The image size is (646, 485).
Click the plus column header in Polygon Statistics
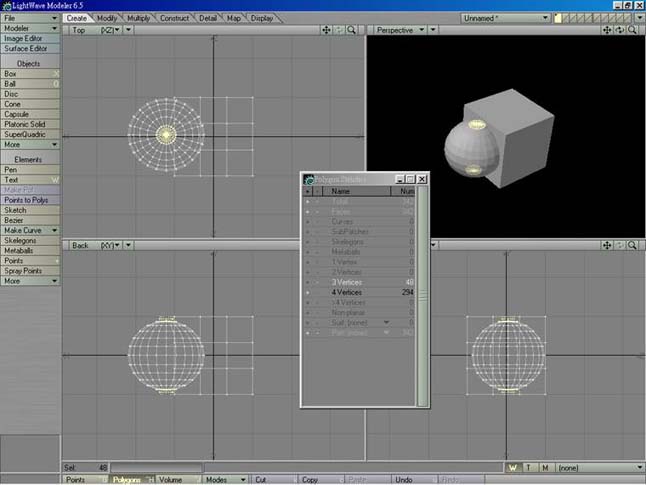tap(307, 191)
